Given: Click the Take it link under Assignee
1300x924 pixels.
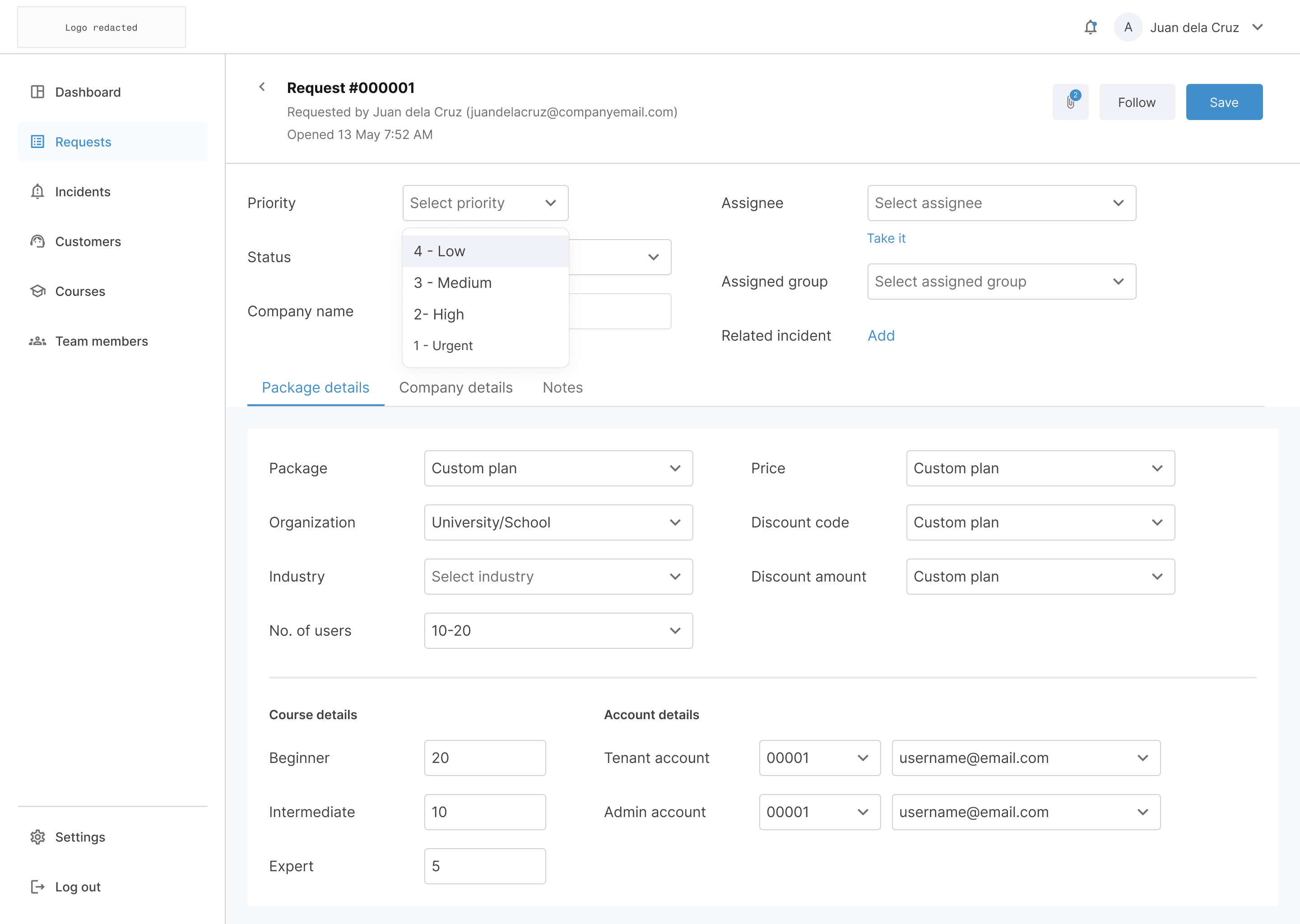Looking at the screenshot, I should point(886,238).
